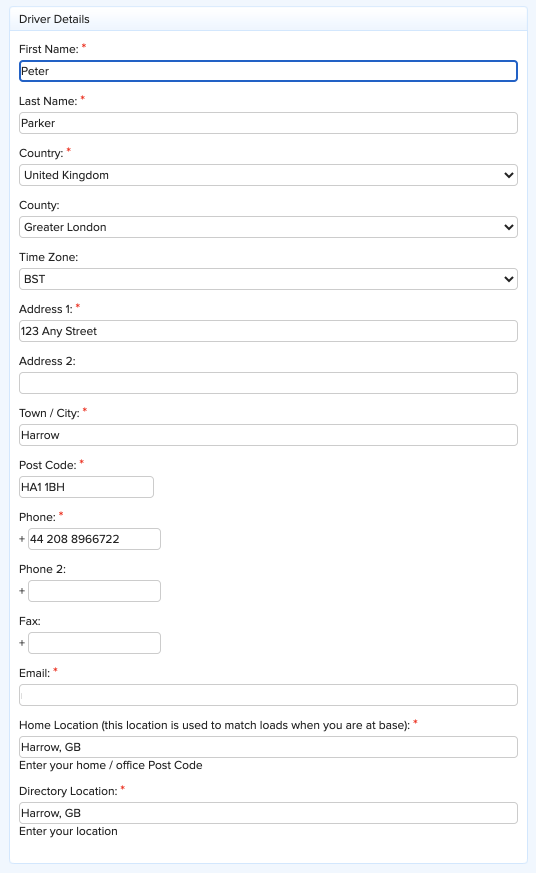The image size is (536, 873).
Task: Open the Time Zone dropdown showing BST
Action: 268,279
